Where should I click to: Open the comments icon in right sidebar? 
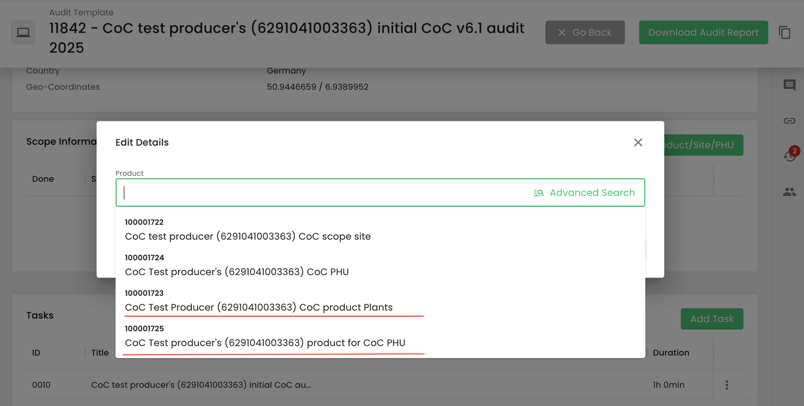click(x=789, y=86)
